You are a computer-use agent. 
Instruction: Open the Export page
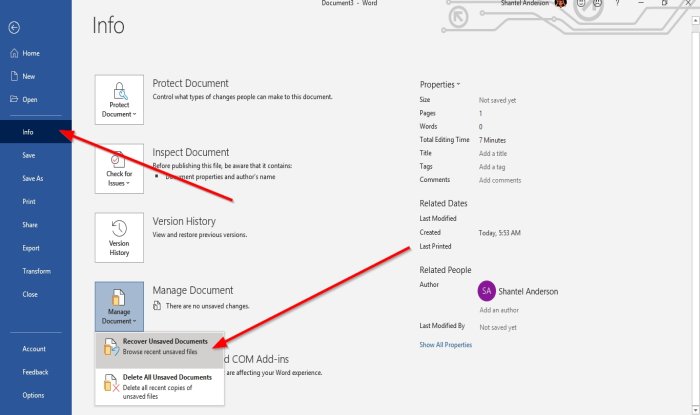[36, 248]
